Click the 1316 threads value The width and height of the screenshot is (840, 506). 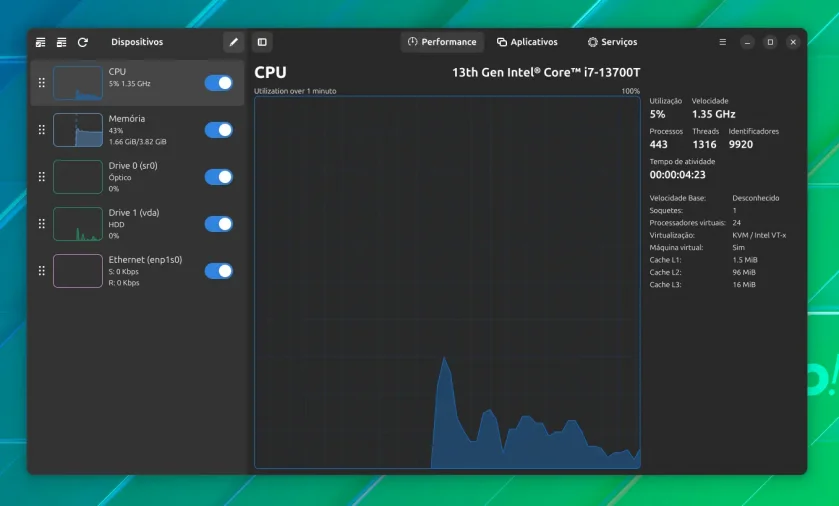coord(704,145)
